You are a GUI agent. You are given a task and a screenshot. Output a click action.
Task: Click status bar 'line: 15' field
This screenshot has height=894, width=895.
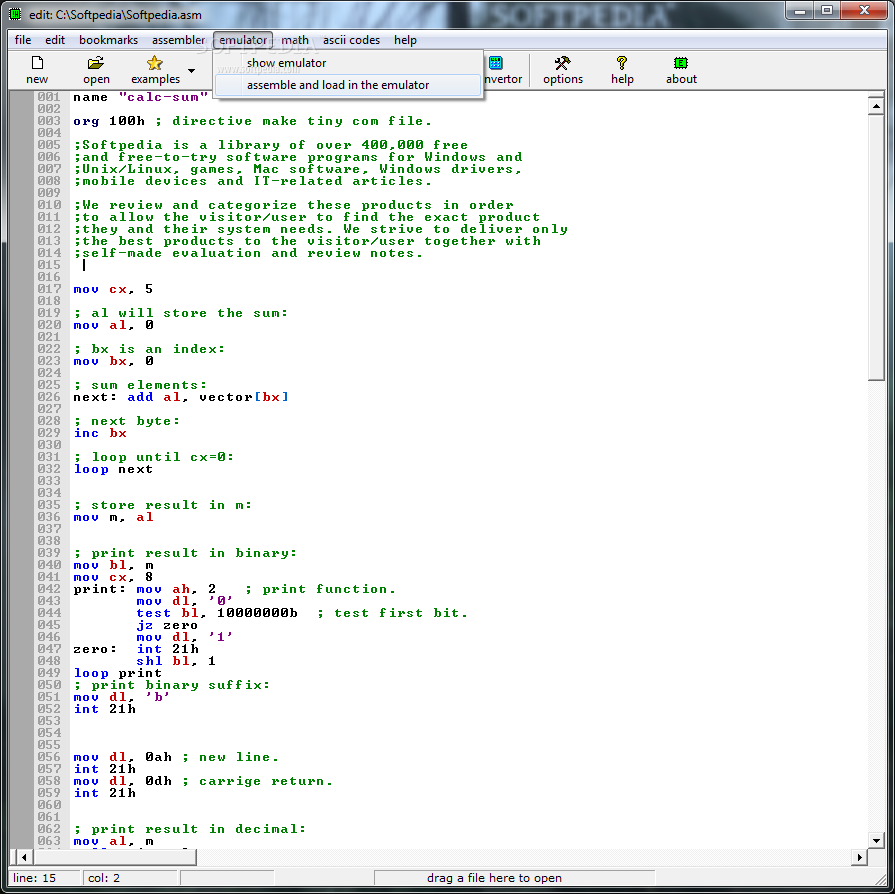point(45,878)
